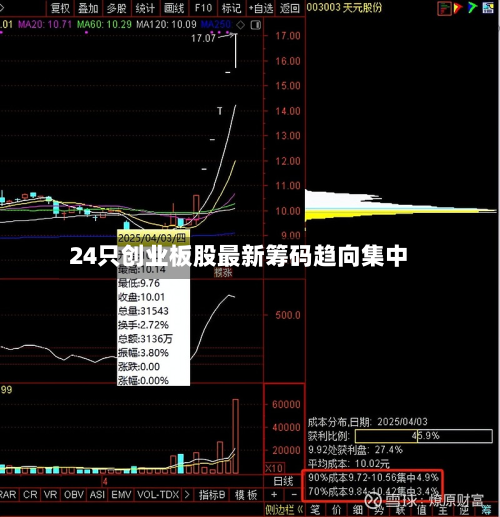The image size is (500, 517).
Task: Activate the 画线 drawing tool
Action: (174, 8)
